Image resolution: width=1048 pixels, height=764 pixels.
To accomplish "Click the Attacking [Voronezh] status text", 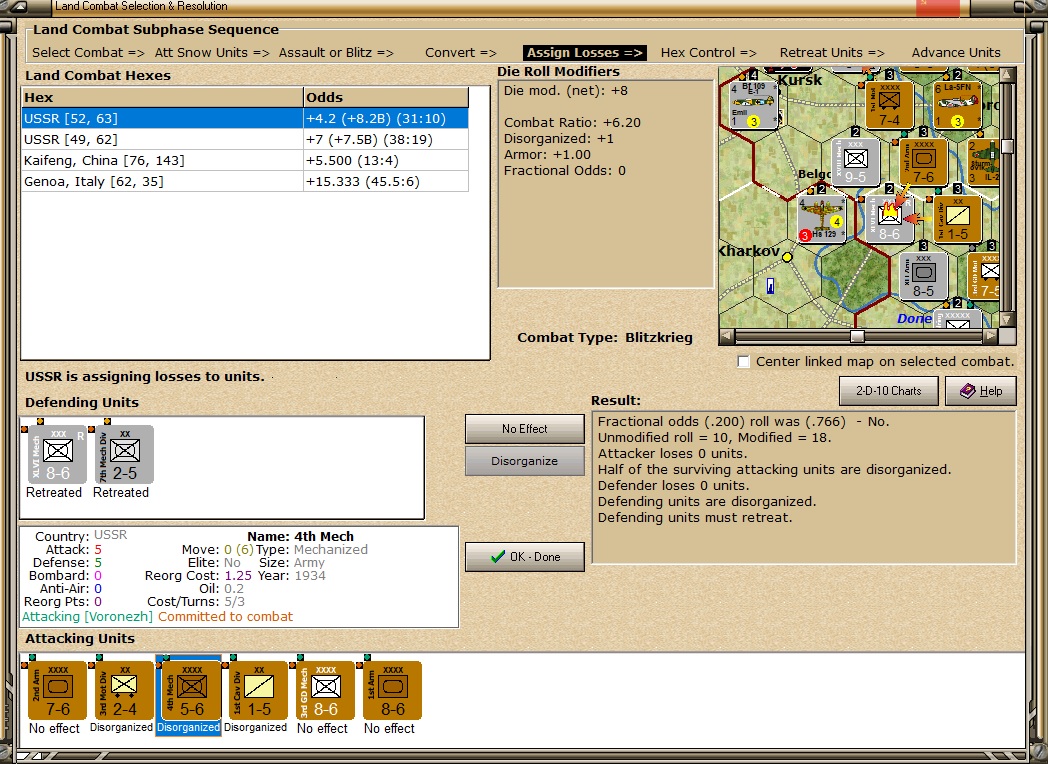I will pyautogui.click(x=88, y=617).
